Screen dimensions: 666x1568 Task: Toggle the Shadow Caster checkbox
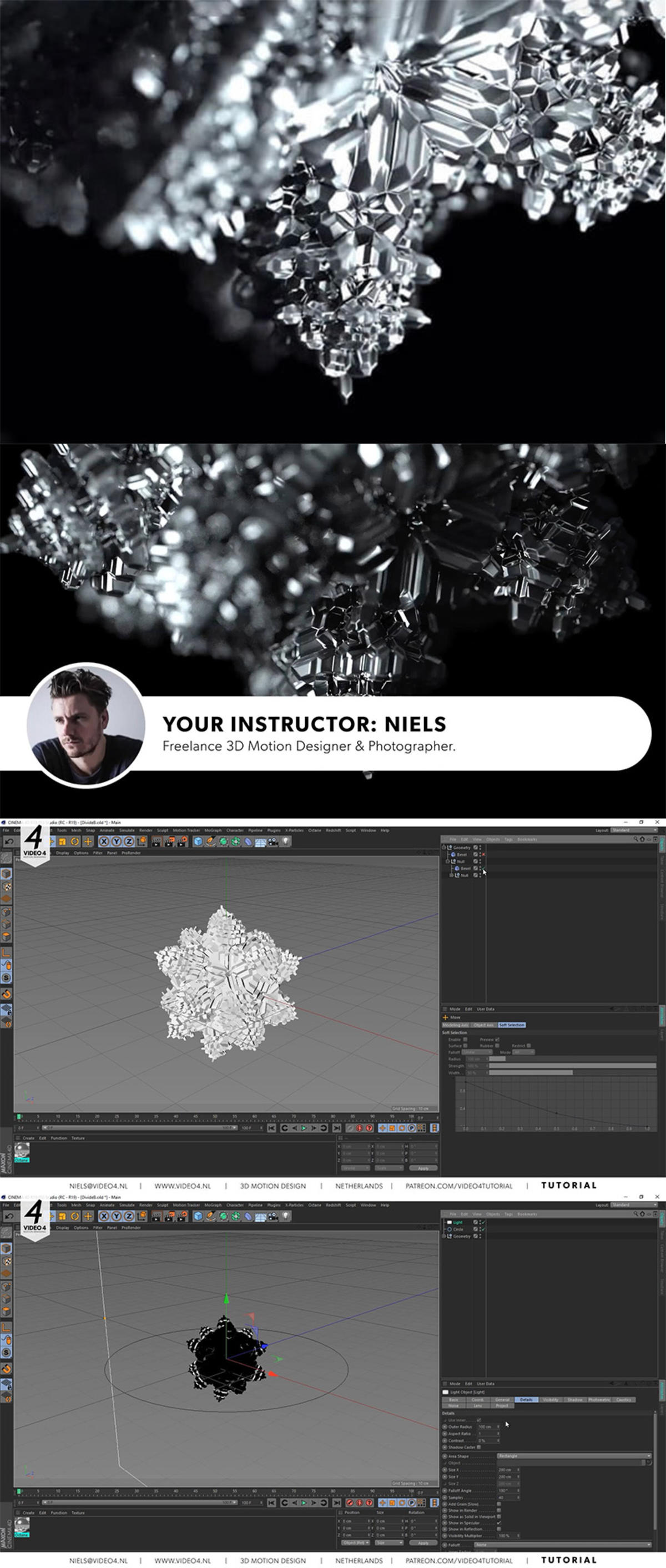click(479, 1447)
